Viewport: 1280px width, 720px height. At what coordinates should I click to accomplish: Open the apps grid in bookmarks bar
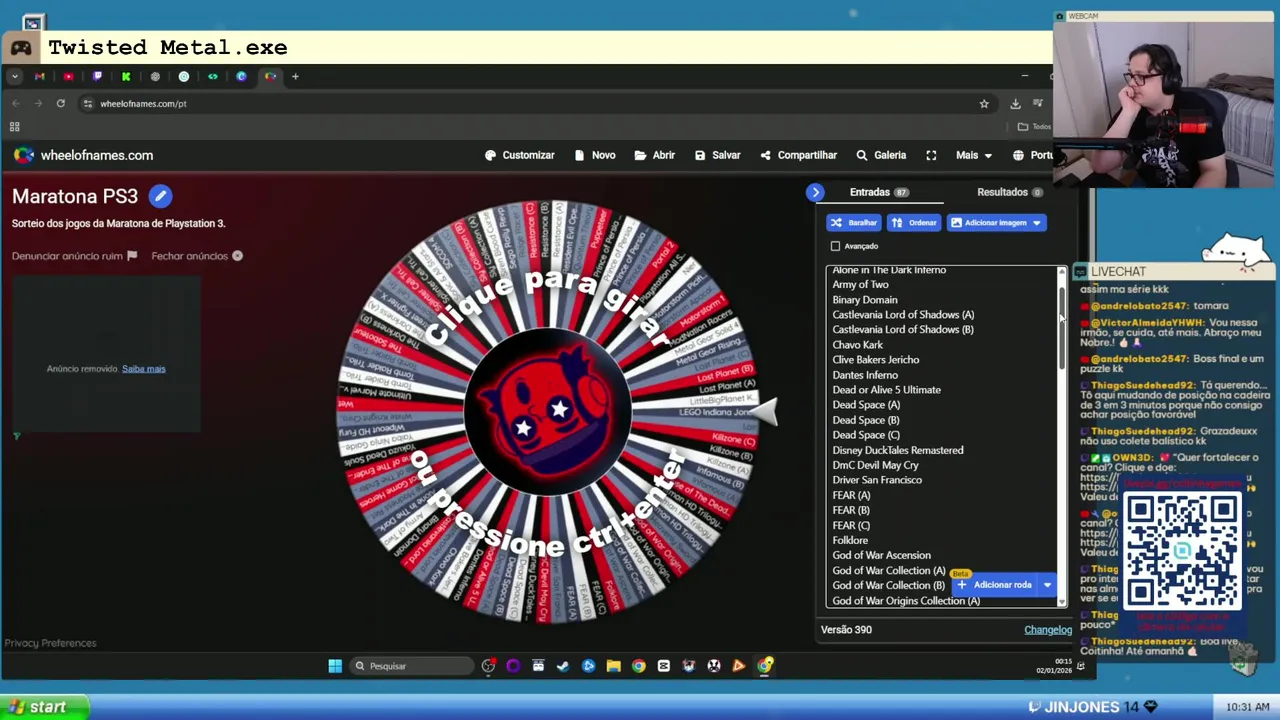click(14, 127)
